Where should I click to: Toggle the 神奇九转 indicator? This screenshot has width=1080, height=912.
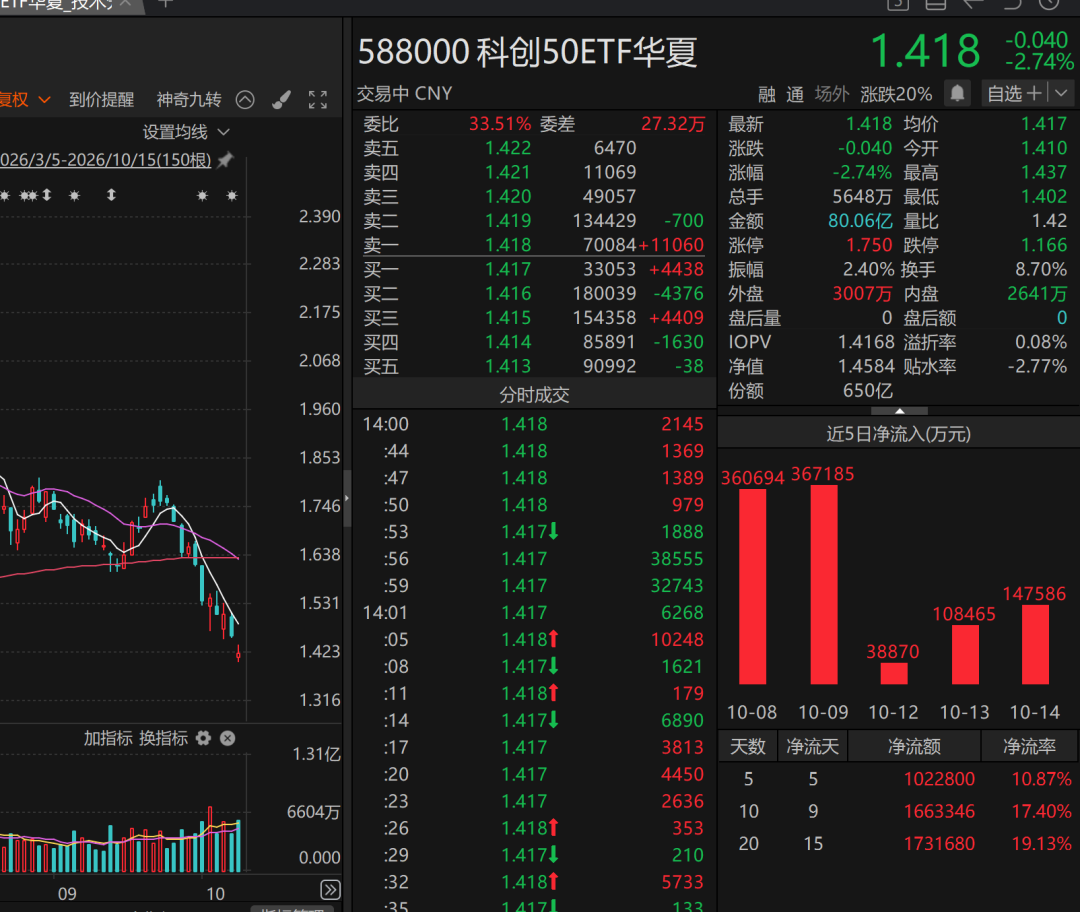point(189,100)
